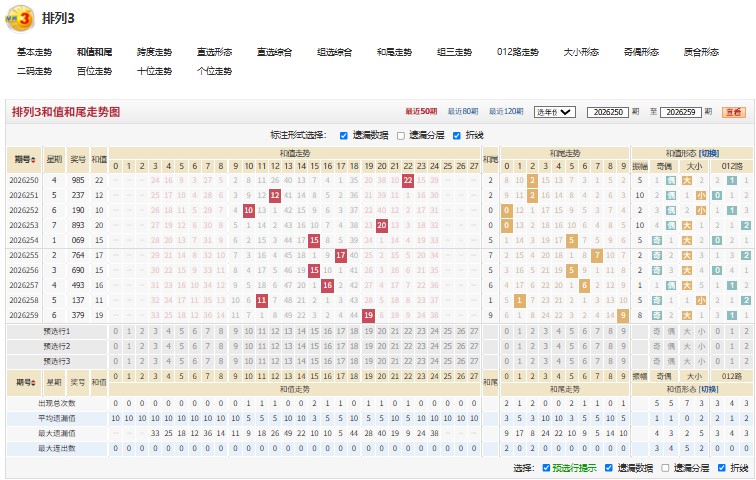Enable 遗漏分层 in 标注形式选择 row
The height and width of the screenshot is (480, 756).
pyautogui.click(x=401, y=135)
